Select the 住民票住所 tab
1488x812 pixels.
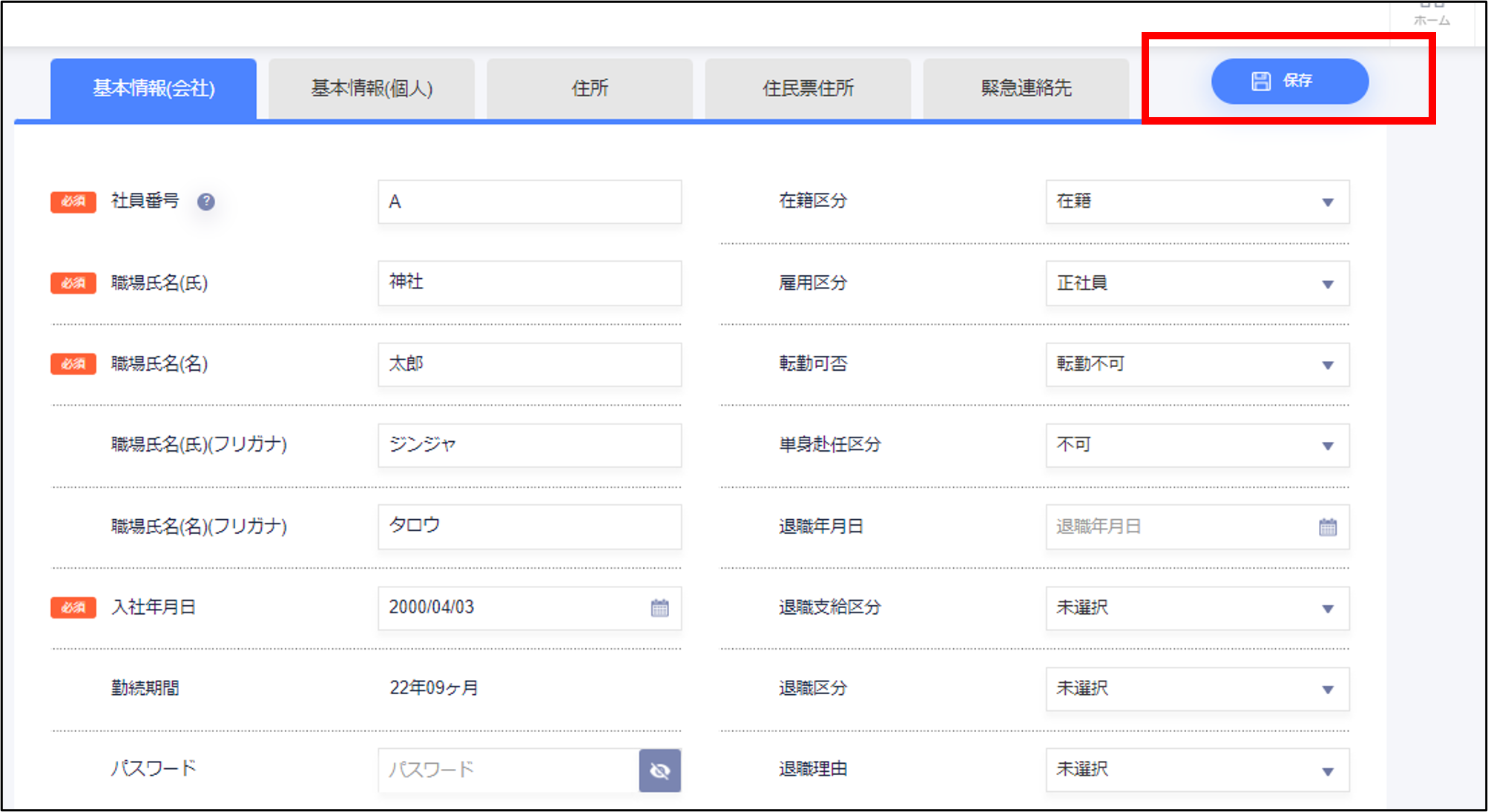click(x=808, y=89)
